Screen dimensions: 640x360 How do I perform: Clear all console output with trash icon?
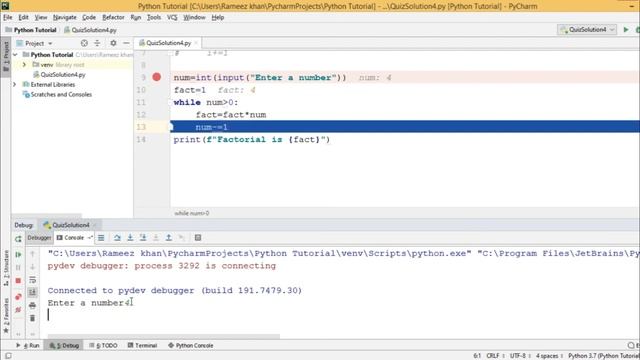pos(33,318)
